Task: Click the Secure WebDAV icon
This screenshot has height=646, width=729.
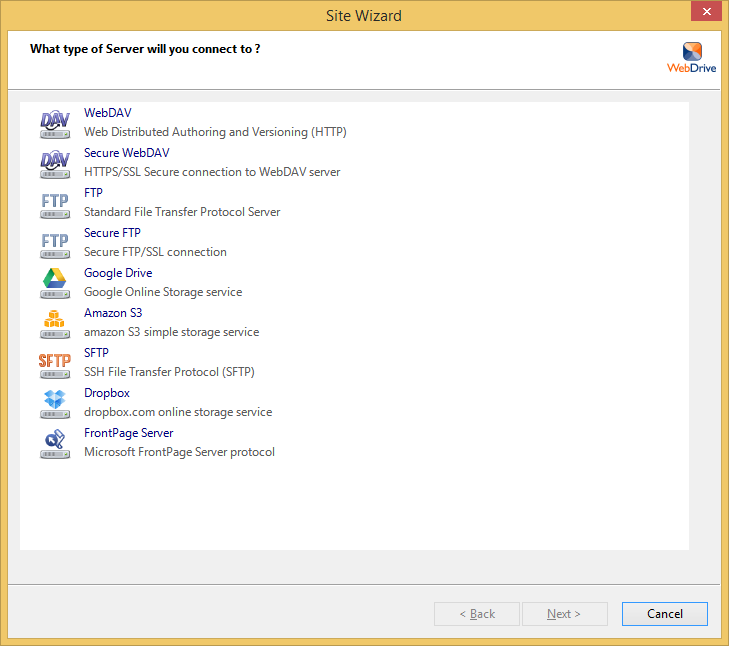Action: point(55,163)
